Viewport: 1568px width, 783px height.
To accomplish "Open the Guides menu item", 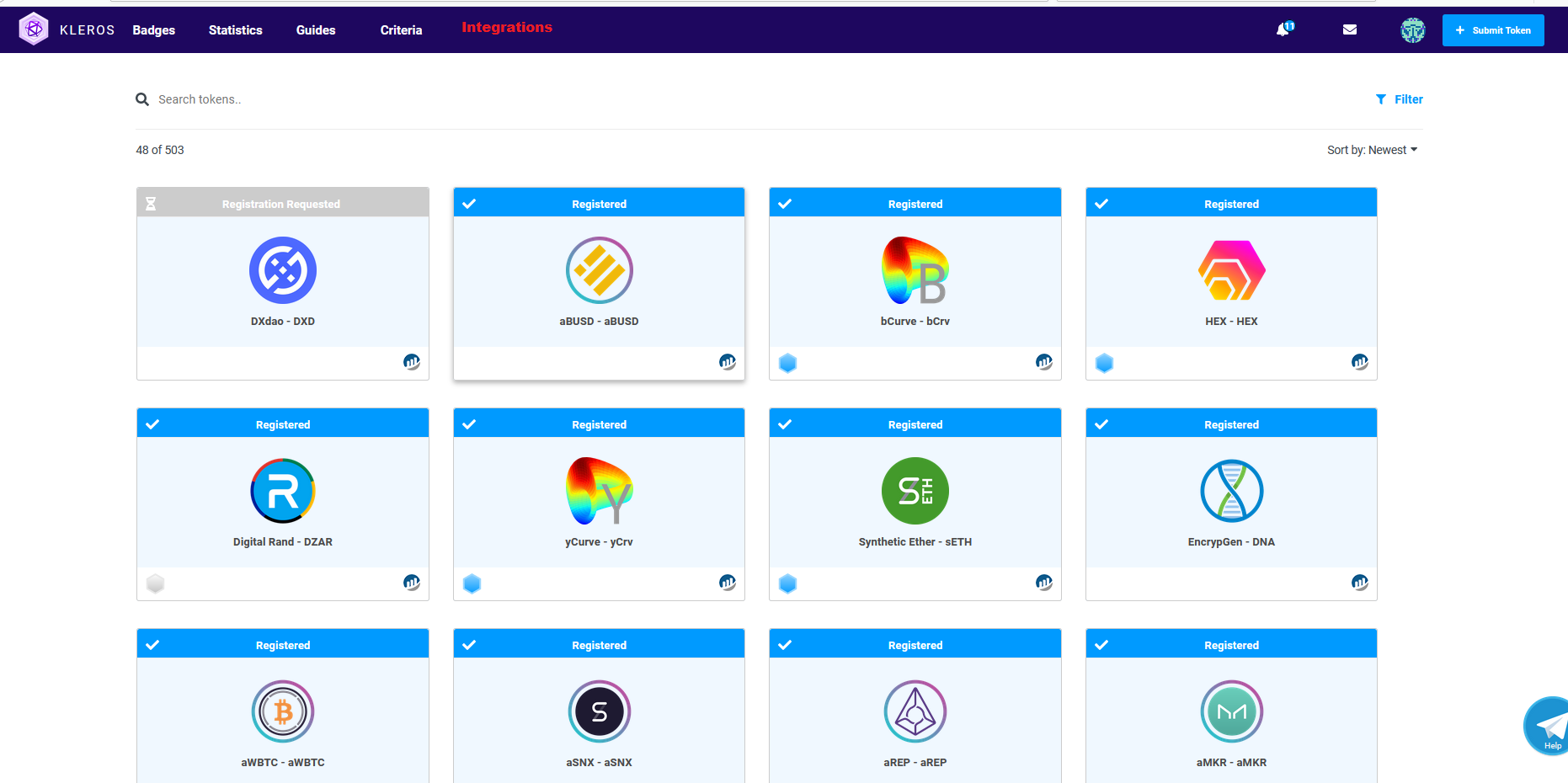I will point(315,29).
